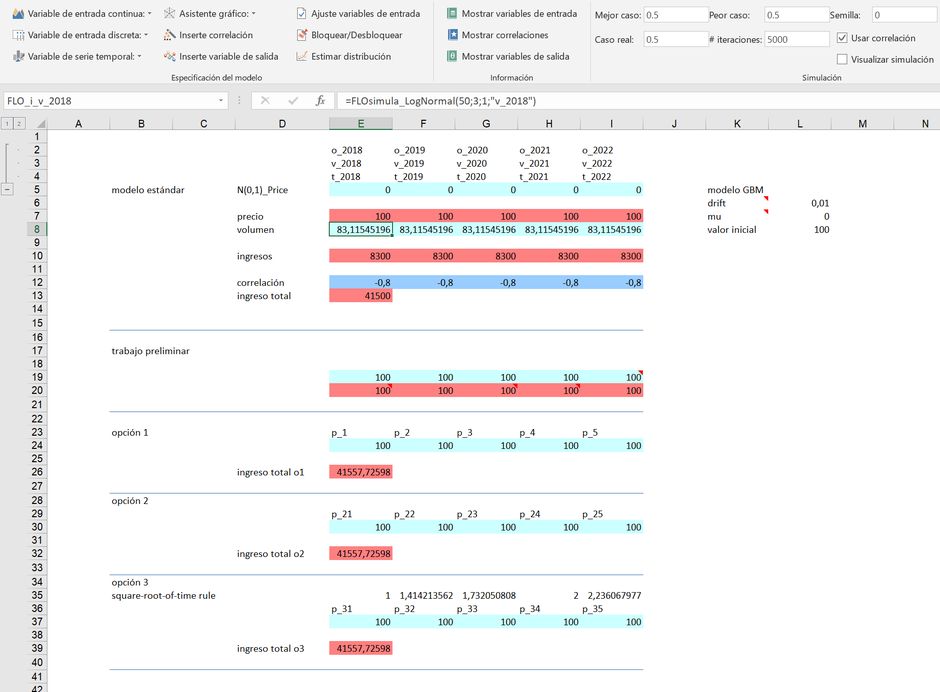Select the correlación -0,8 cell under o_2018

(361, 282)
